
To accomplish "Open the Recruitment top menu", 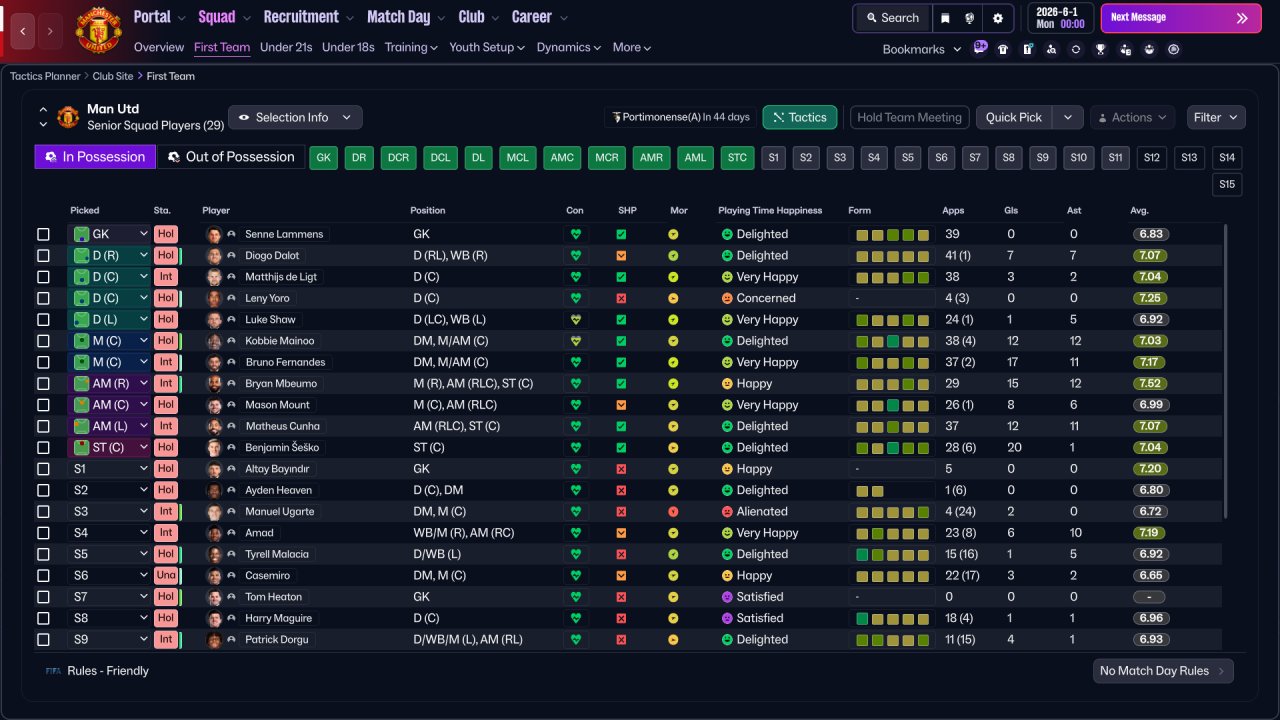I will [308, 17].
